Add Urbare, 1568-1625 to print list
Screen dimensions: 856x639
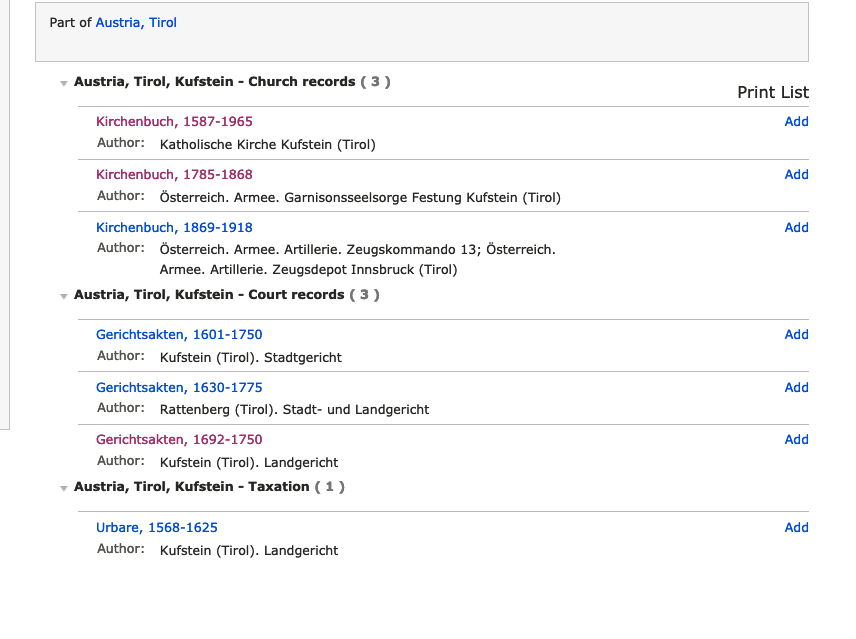tap(796, 527)
